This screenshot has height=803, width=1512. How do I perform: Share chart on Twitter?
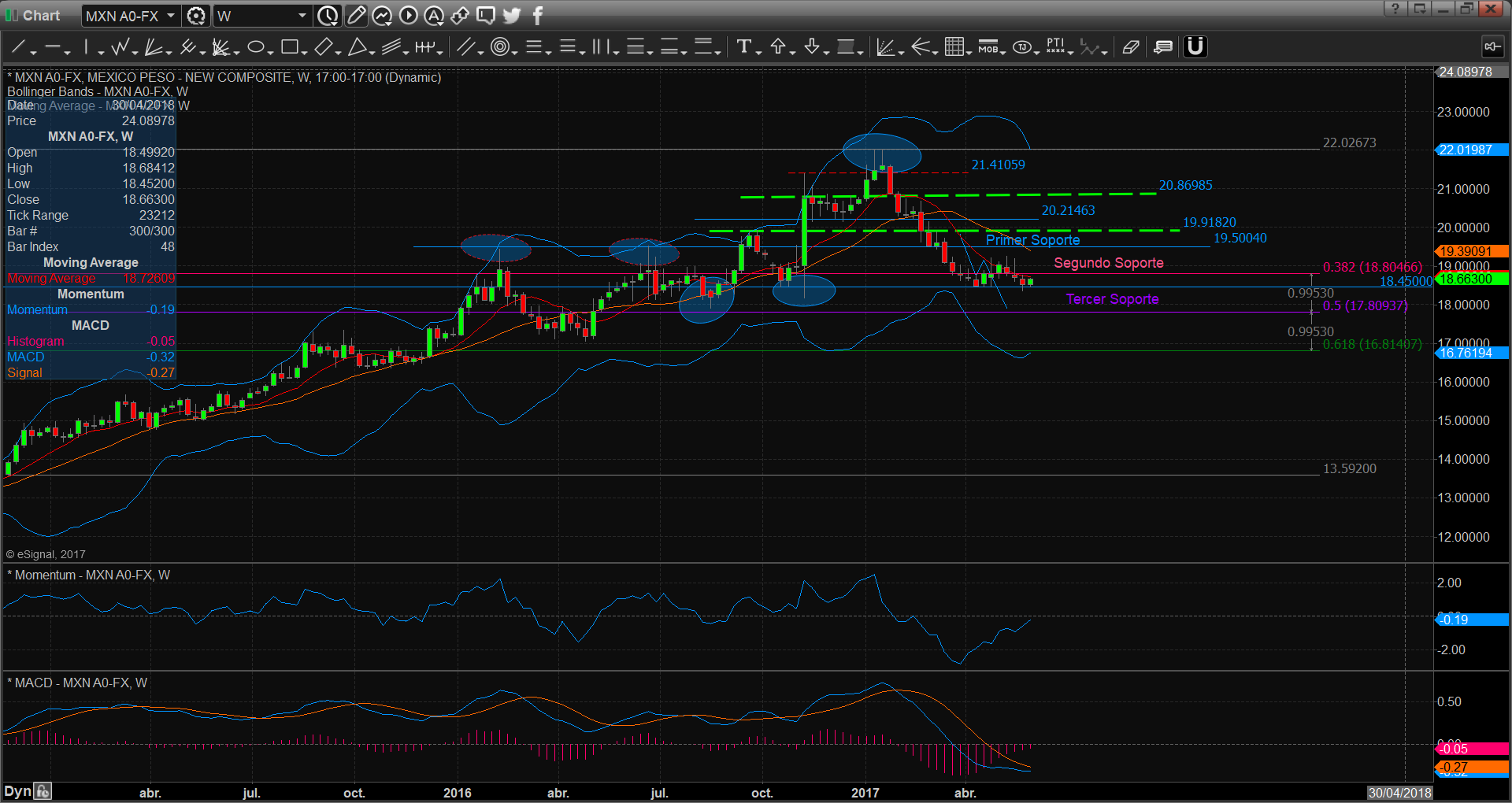tap(512, 16)
